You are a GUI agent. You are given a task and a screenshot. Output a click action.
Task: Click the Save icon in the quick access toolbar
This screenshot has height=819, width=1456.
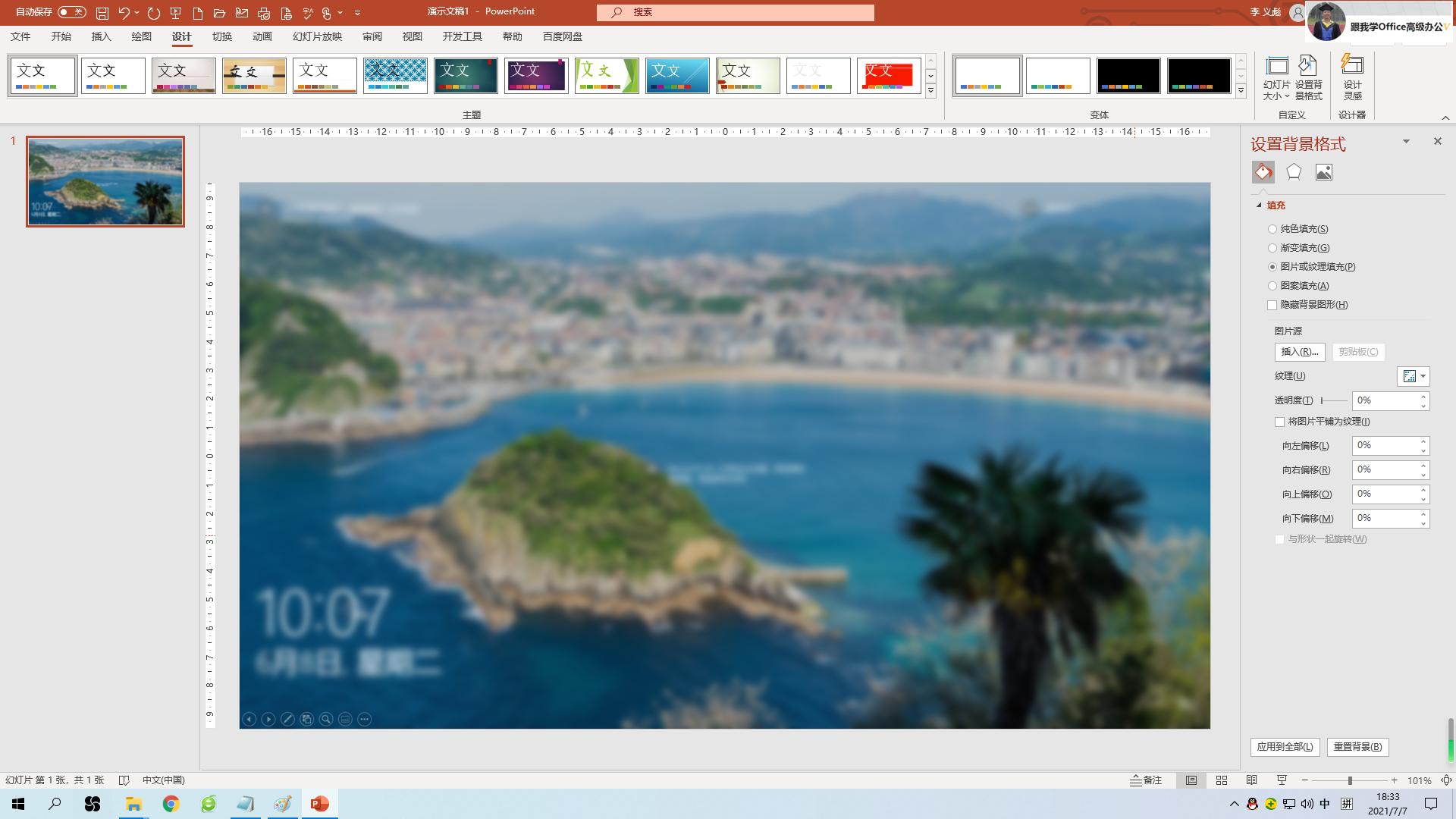click(102, 13)
